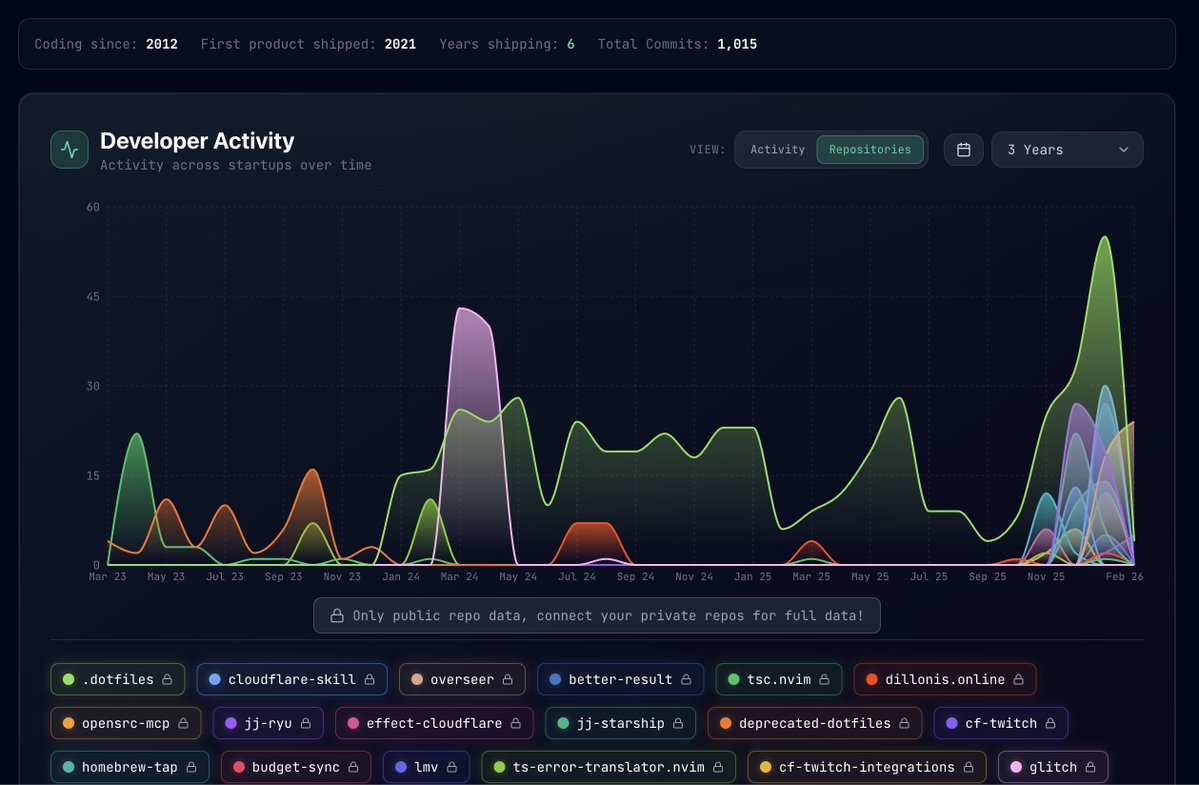The width and height of the screenshot is (1199, 785).
Task: Click the lock icon on .dotfiles chip
Action: coord(168,680)
